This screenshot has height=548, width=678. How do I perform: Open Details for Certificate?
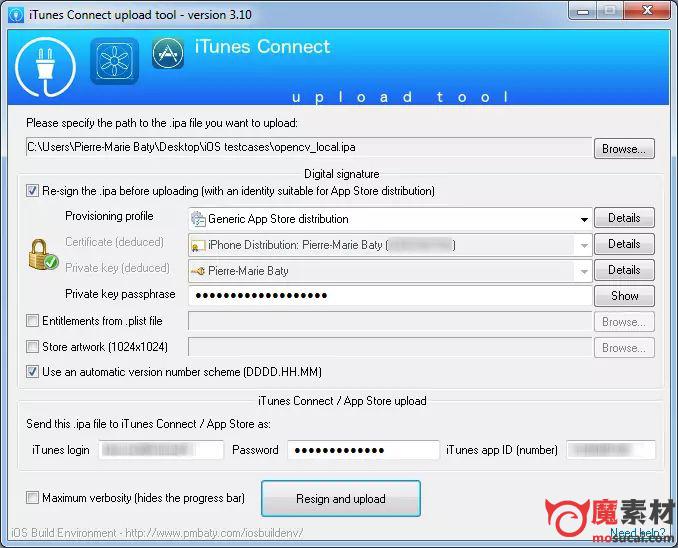[x=624, y=244]
